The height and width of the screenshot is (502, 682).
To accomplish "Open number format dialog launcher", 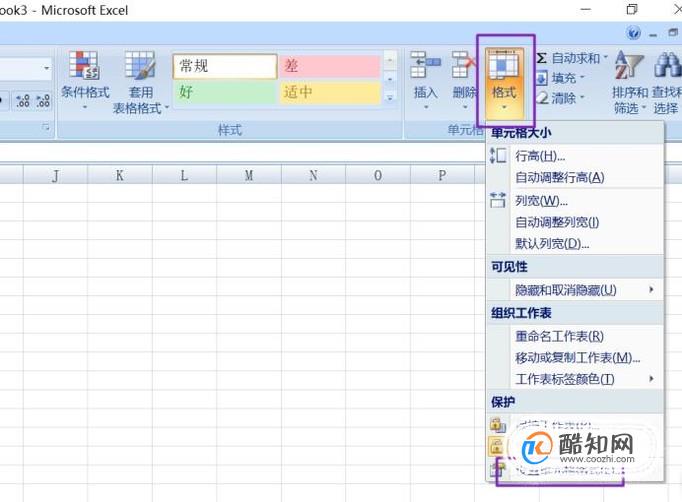I will [x=45, y=127].
